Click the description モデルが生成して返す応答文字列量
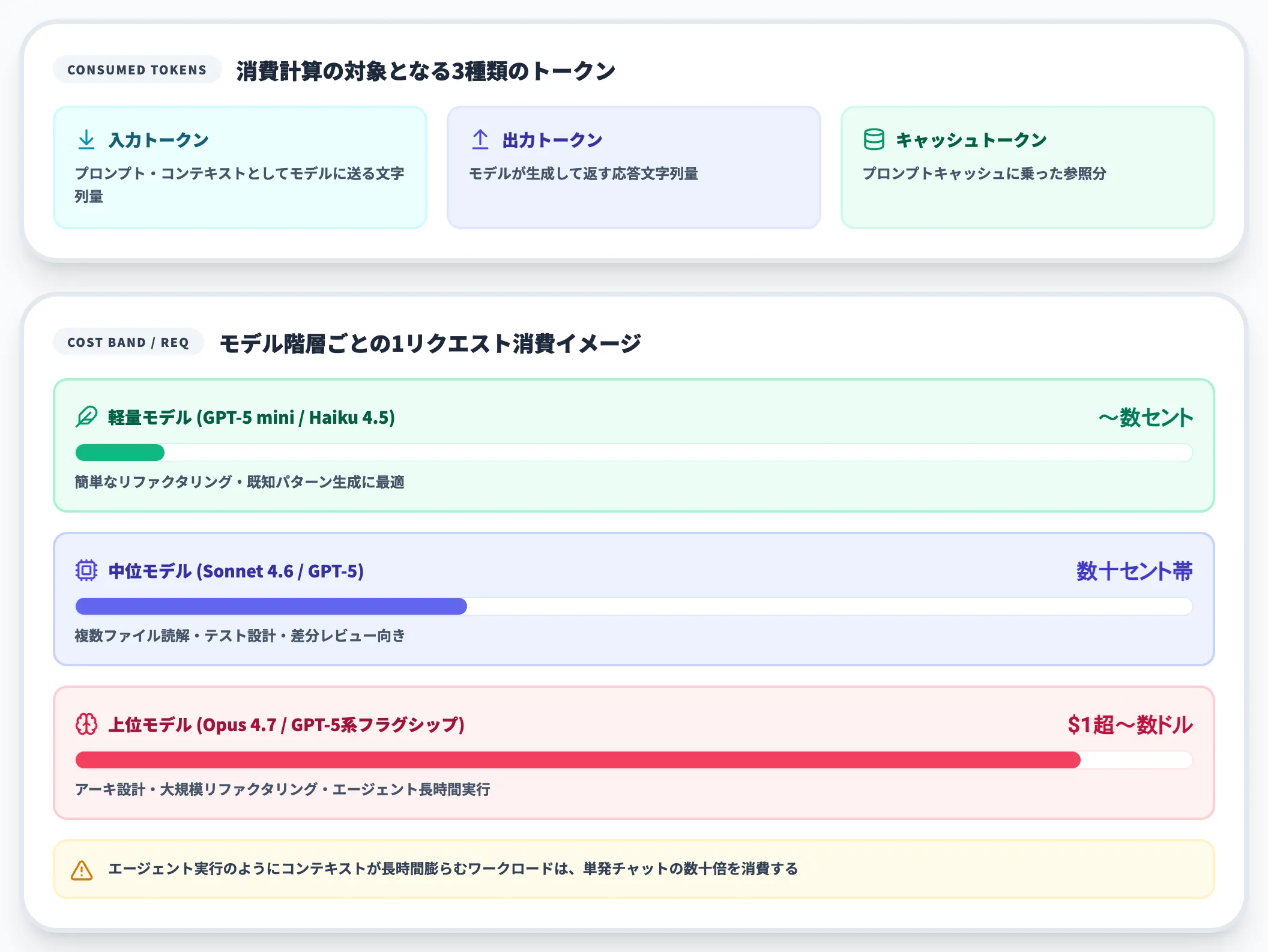 pyautogui.click(x=584, y=173)
